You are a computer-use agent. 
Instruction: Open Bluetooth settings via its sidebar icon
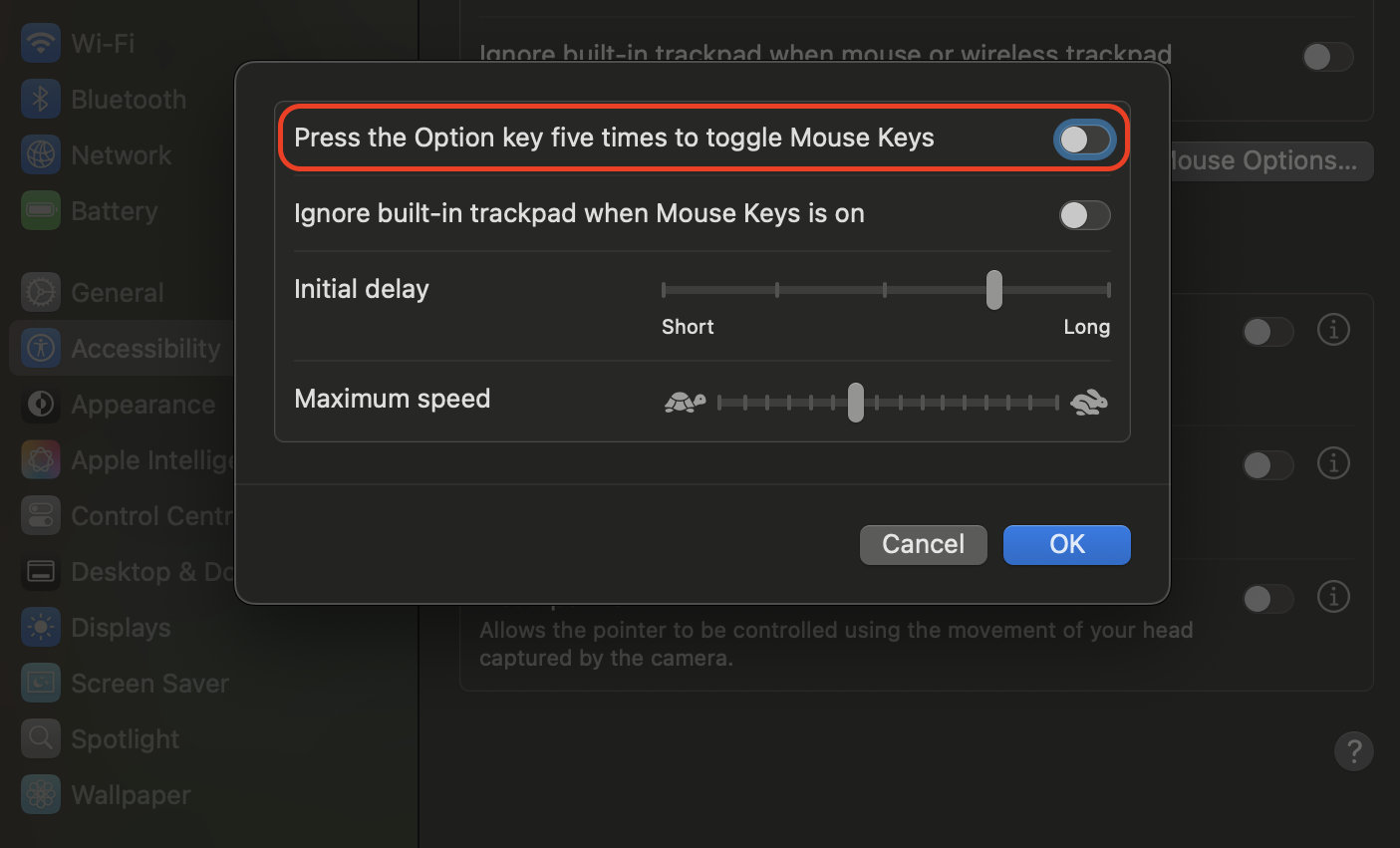pyautogui.click(x=40, y=99)
